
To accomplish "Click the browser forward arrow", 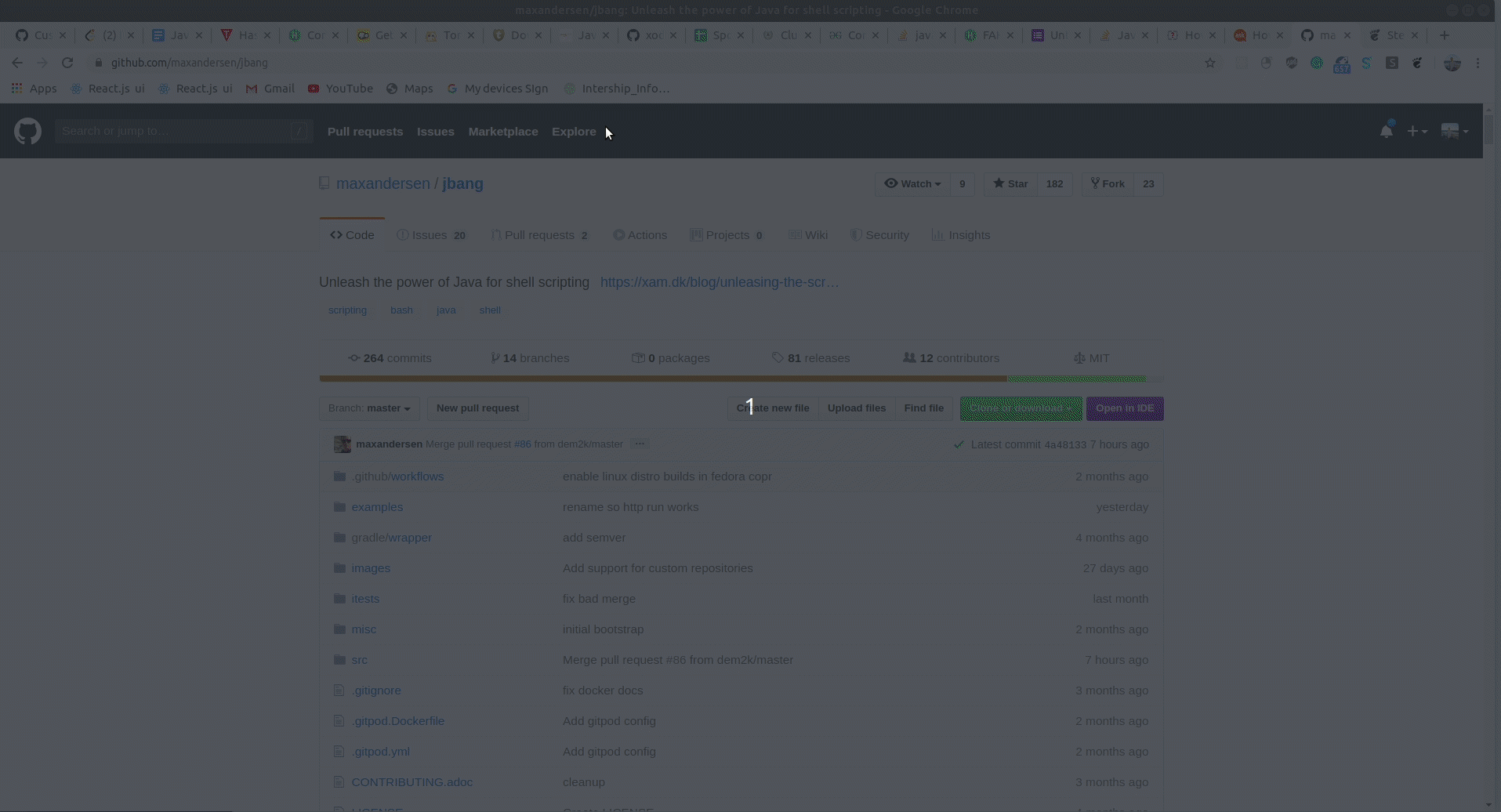I will pos(42,63).
